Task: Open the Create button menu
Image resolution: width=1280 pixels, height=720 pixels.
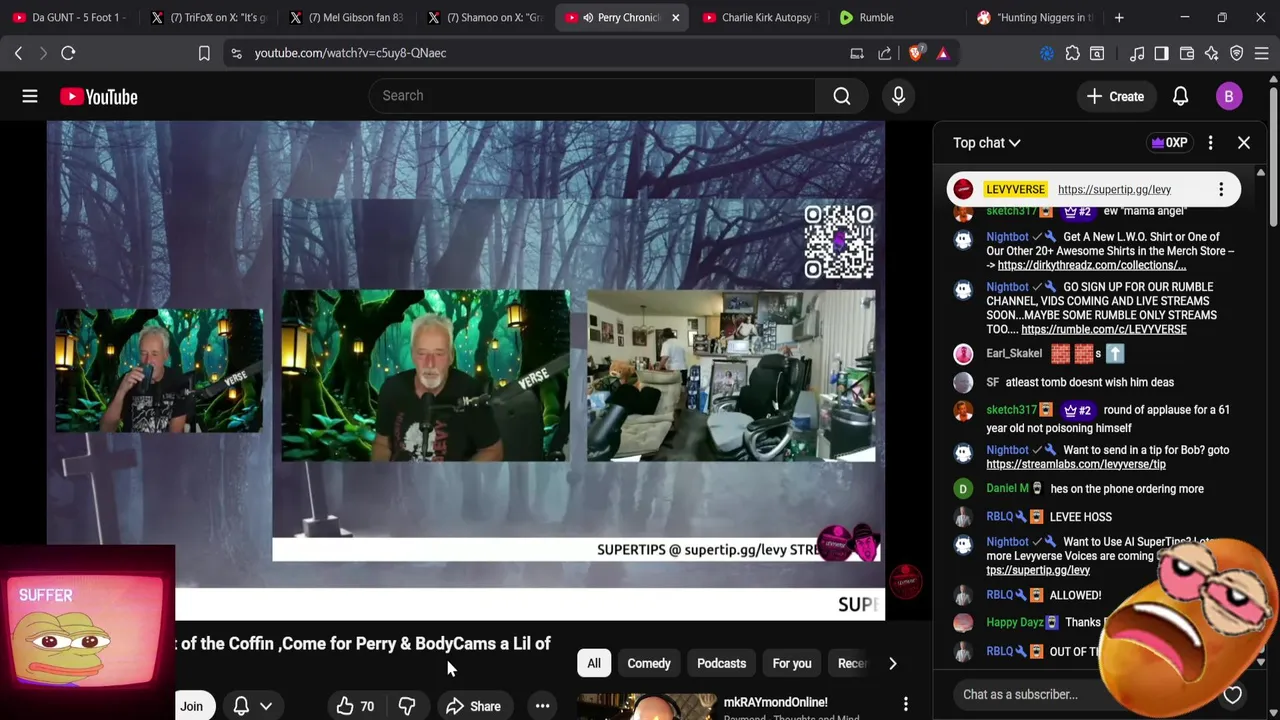Action: pyautogui.click(x=1115, y=96)
